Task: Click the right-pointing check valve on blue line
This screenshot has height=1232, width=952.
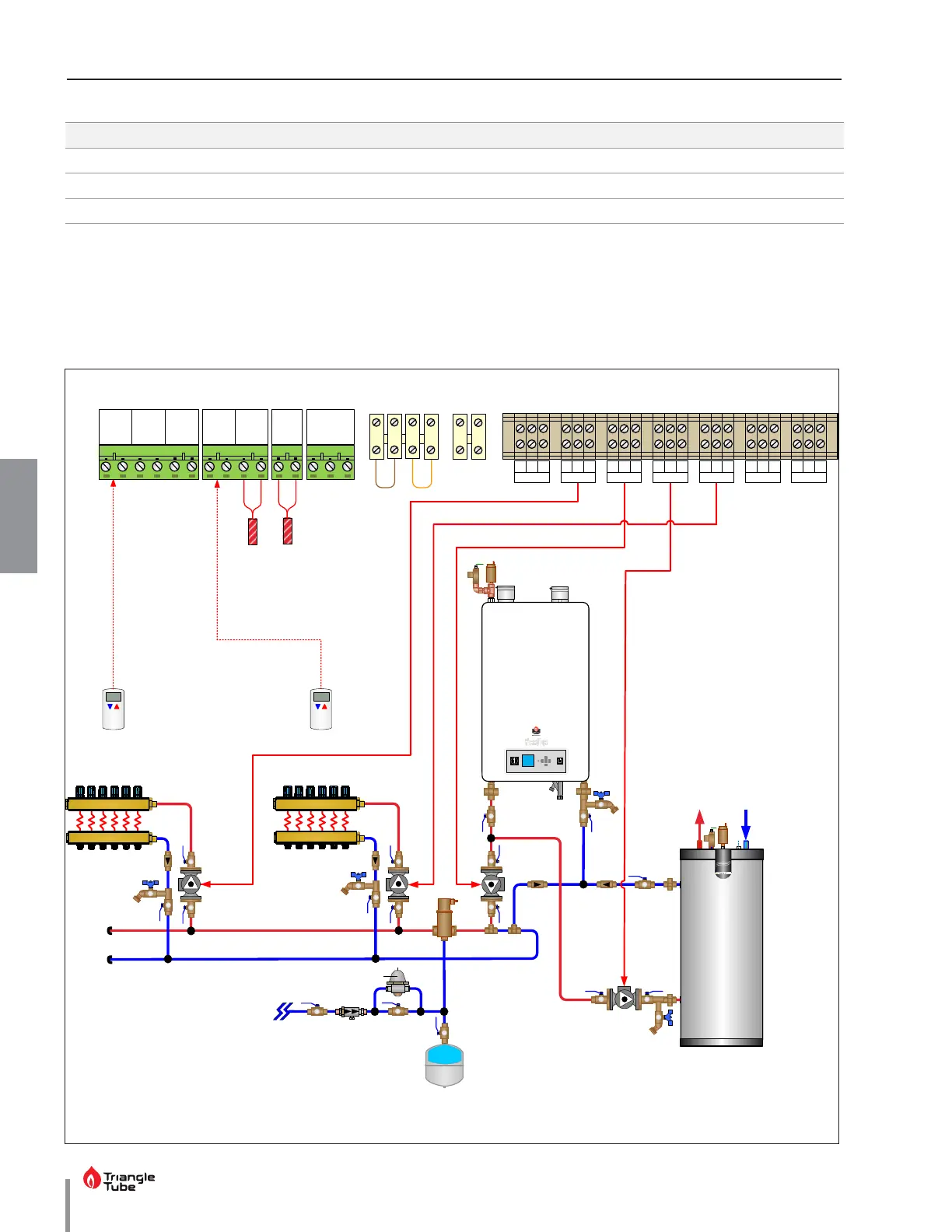Action: click(x=537, y=884)
